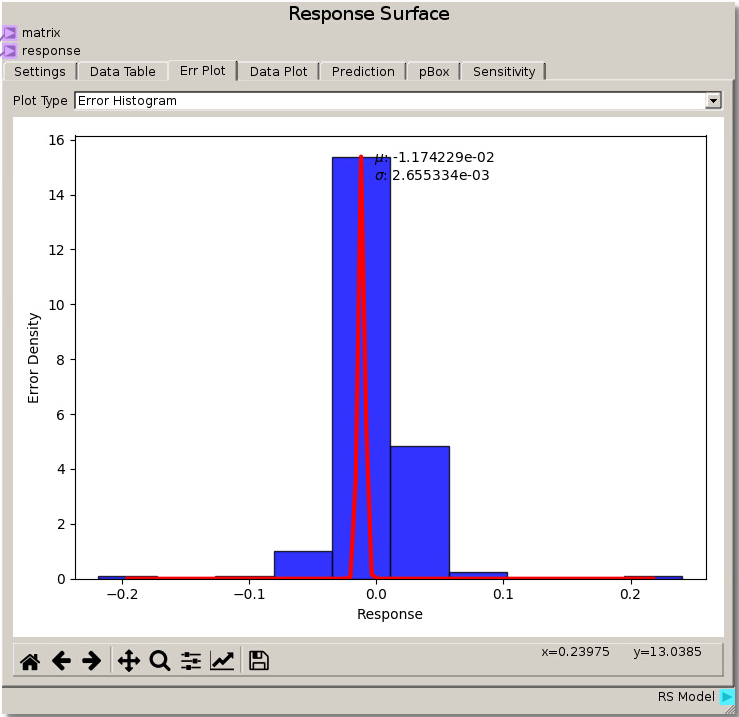Screen dimensions: 739x717
Task: Click the Home reset view icon
Action: [x=30, y=661]
